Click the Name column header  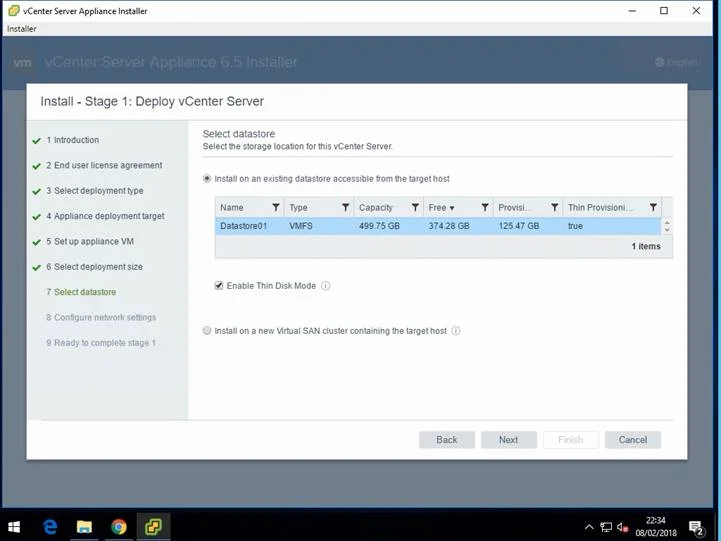click(x=232, y=207)
